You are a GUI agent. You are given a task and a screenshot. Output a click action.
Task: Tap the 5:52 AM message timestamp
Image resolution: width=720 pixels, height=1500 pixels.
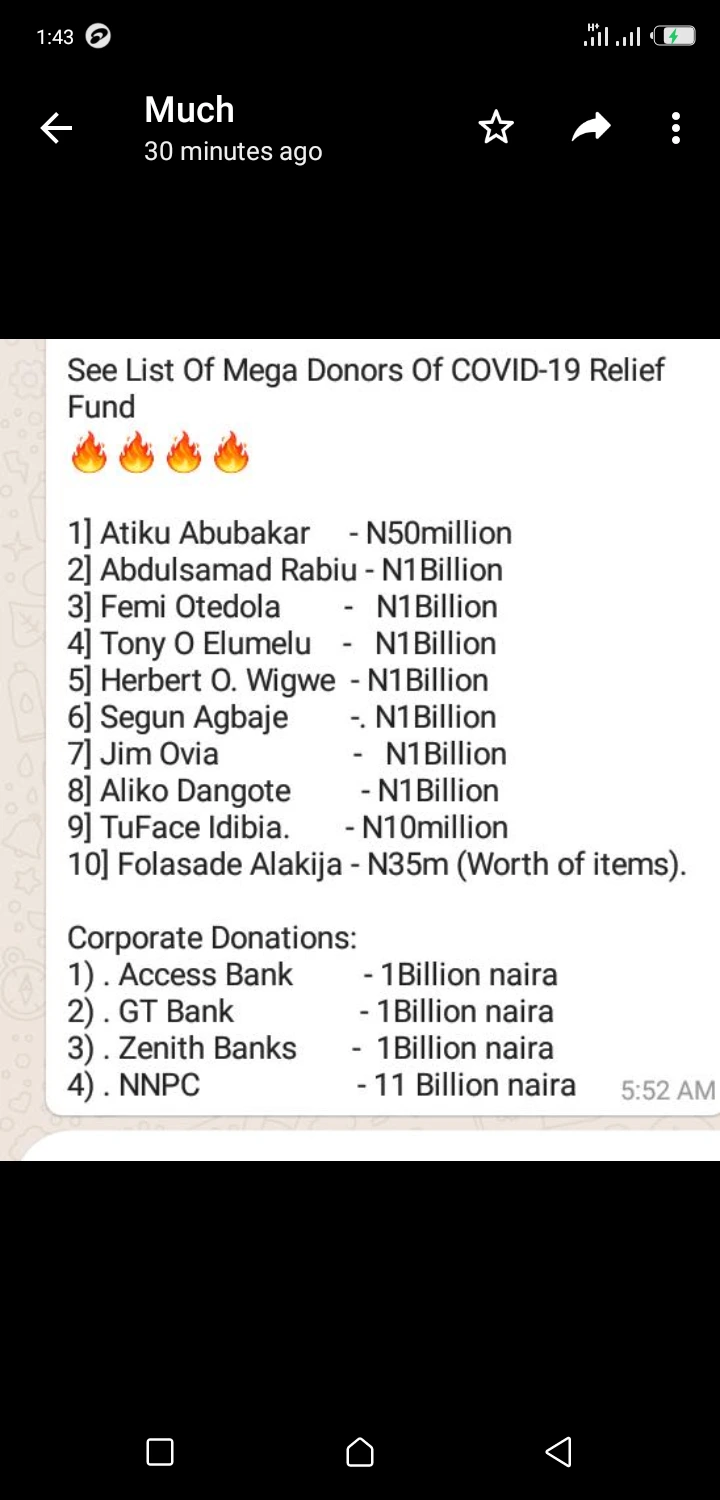[667, 1090]
